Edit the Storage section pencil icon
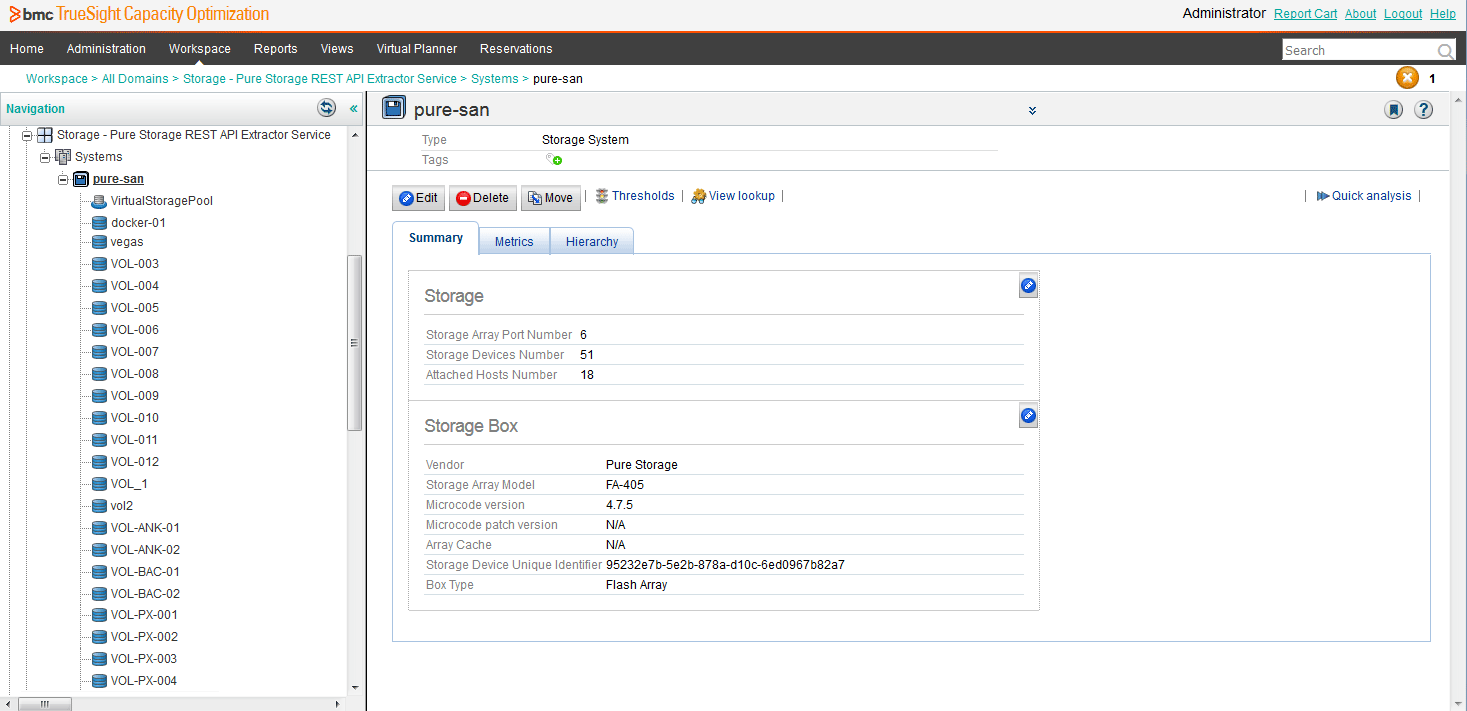 coord(1028,286)
